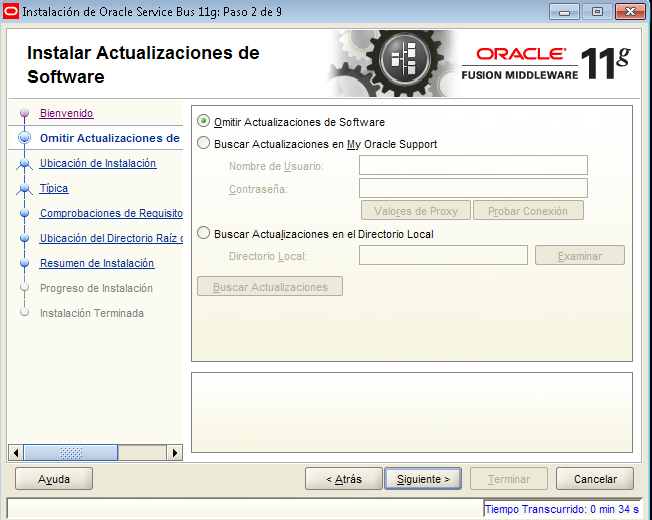
Task: Open Ayuda help
Action: [x=54, y=479]
